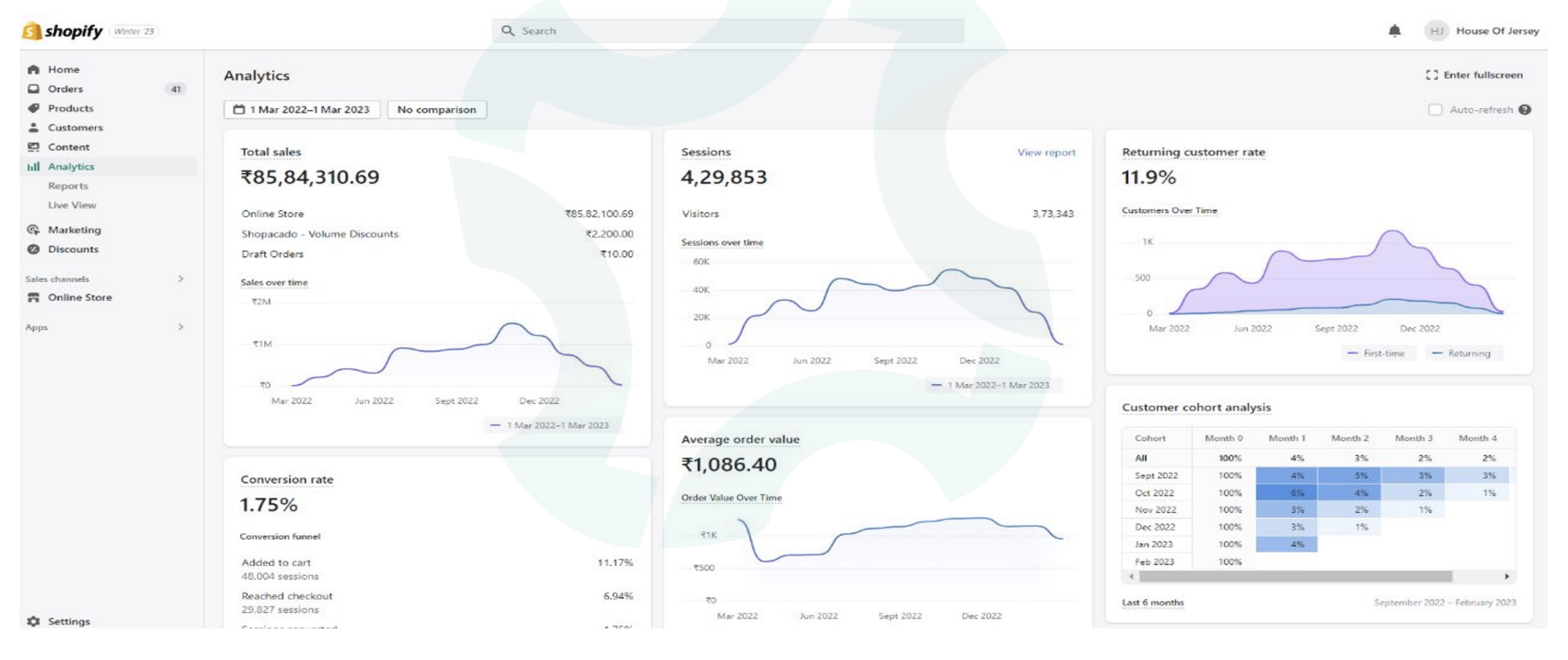Click Customer cohort analysis heading
The image size is (1568, 660).
coord(1196,407)
